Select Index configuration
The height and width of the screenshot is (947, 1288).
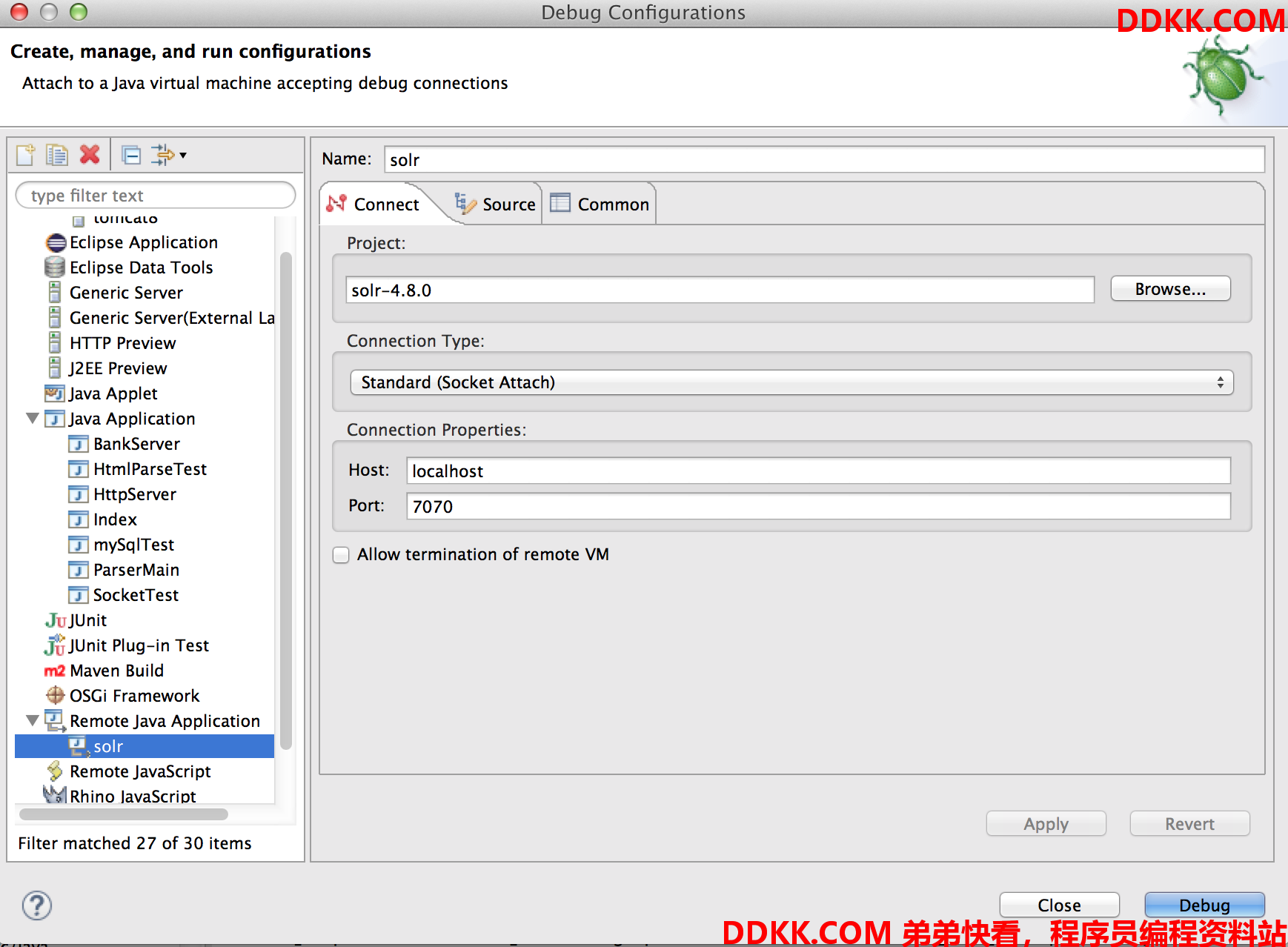point(115,519)
